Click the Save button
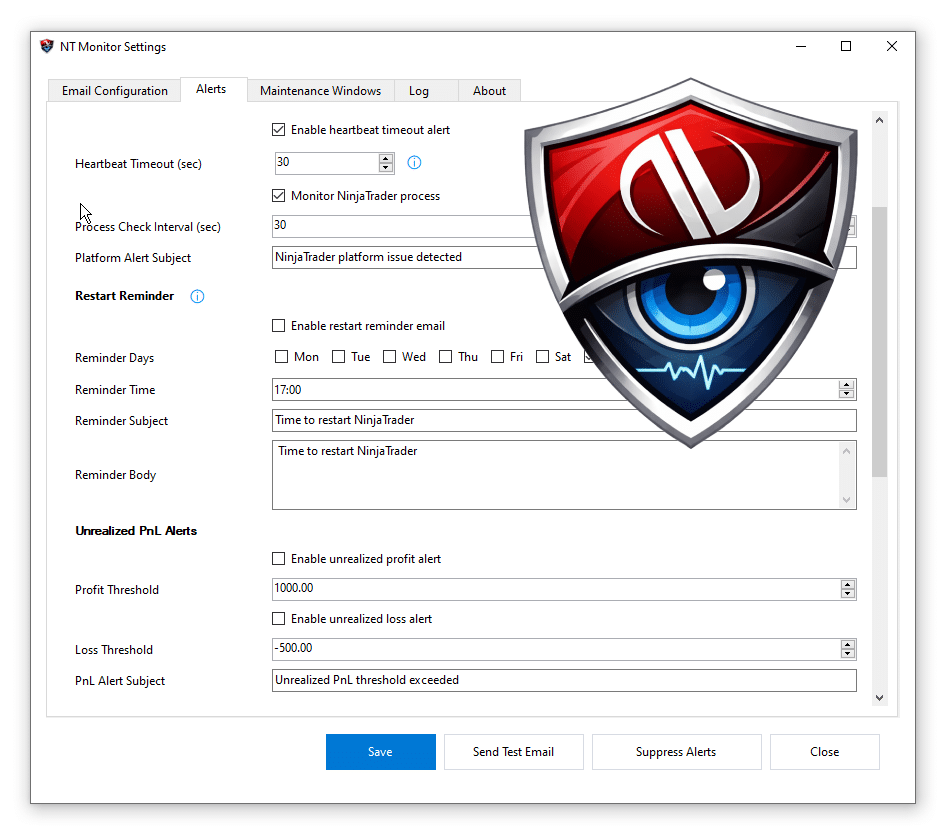 [380, 752]
